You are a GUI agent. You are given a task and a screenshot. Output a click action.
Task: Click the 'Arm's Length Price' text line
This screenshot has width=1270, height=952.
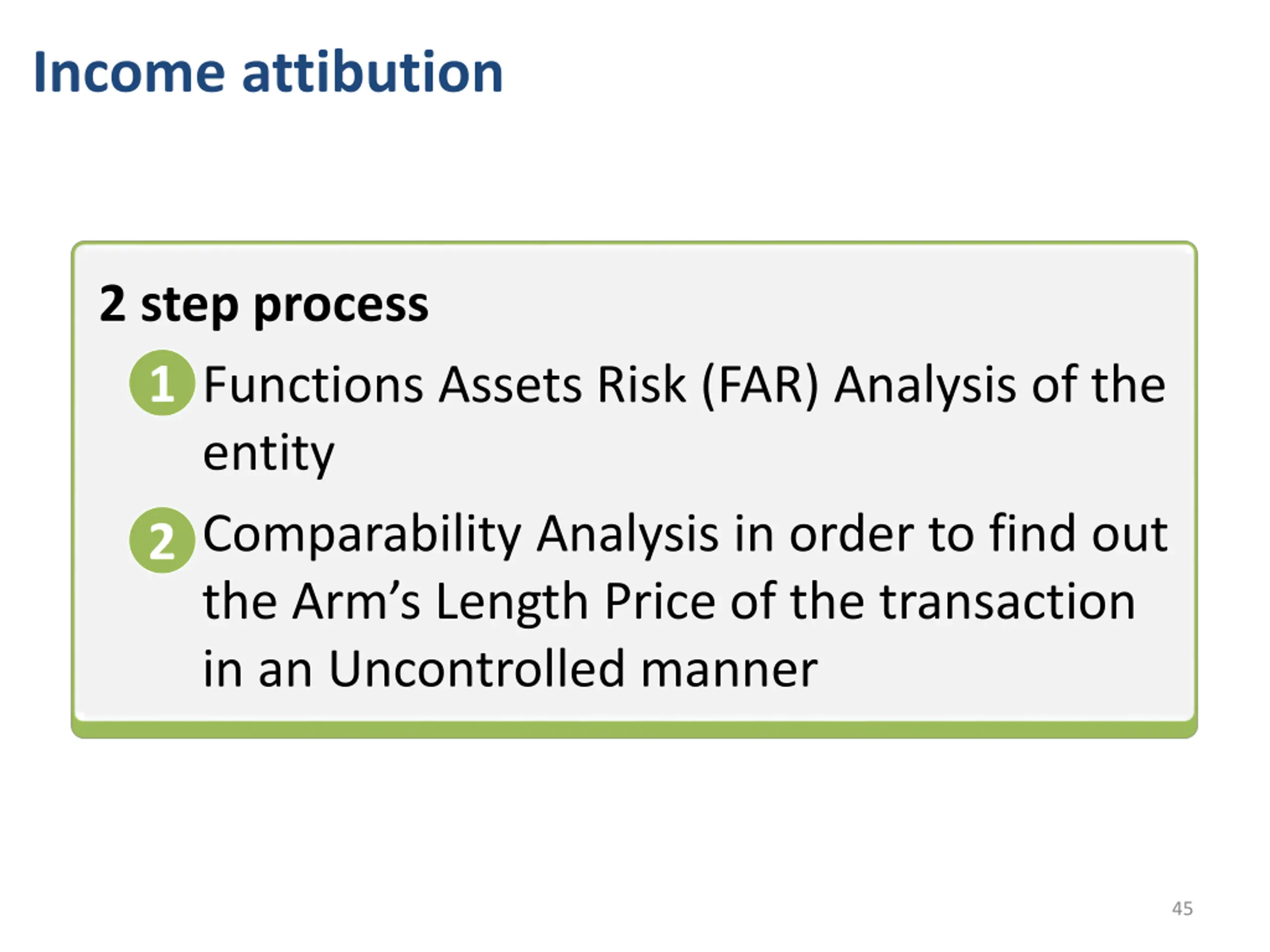[x=669, y=602]
